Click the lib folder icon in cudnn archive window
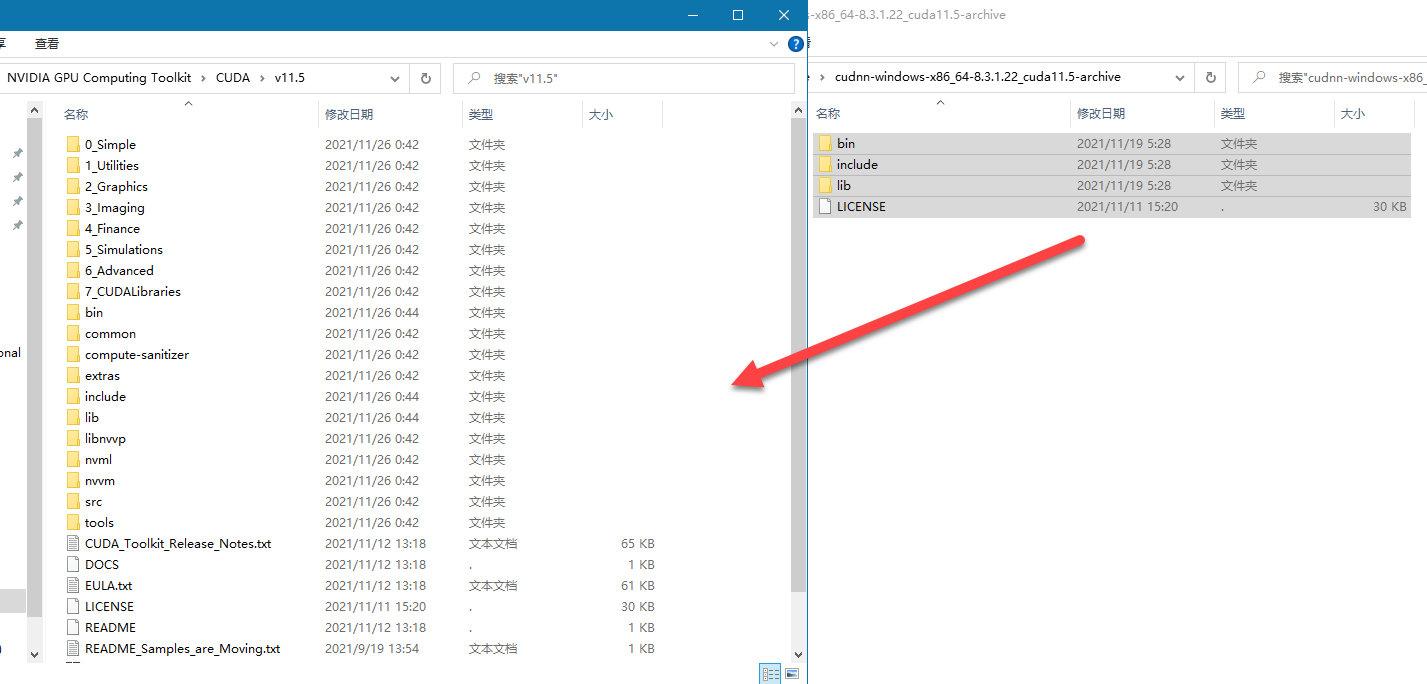The height and width of the screenshot is (684, 1427). (x=825, y=185)
